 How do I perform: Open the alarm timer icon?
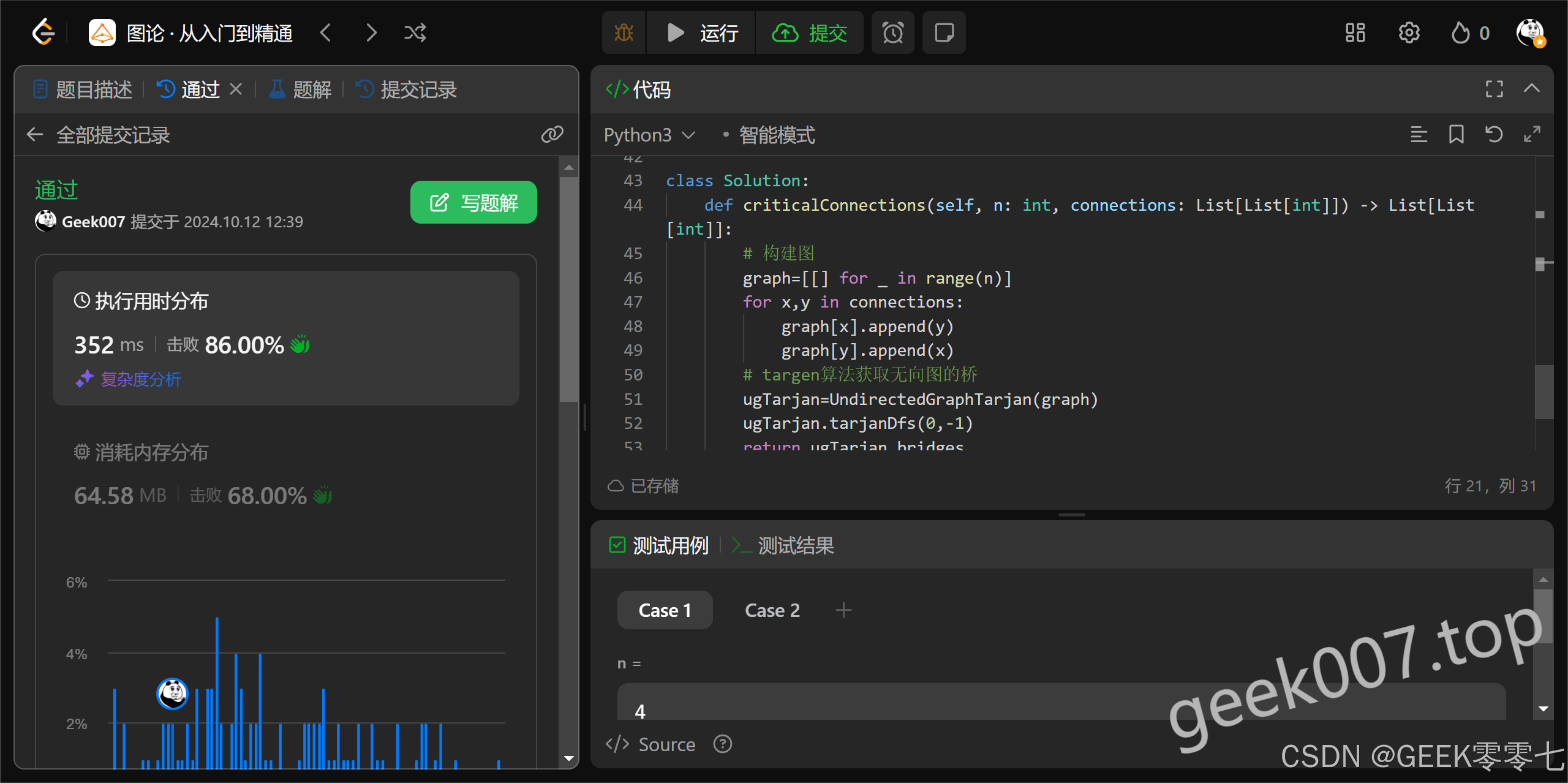tap(892, 32)
